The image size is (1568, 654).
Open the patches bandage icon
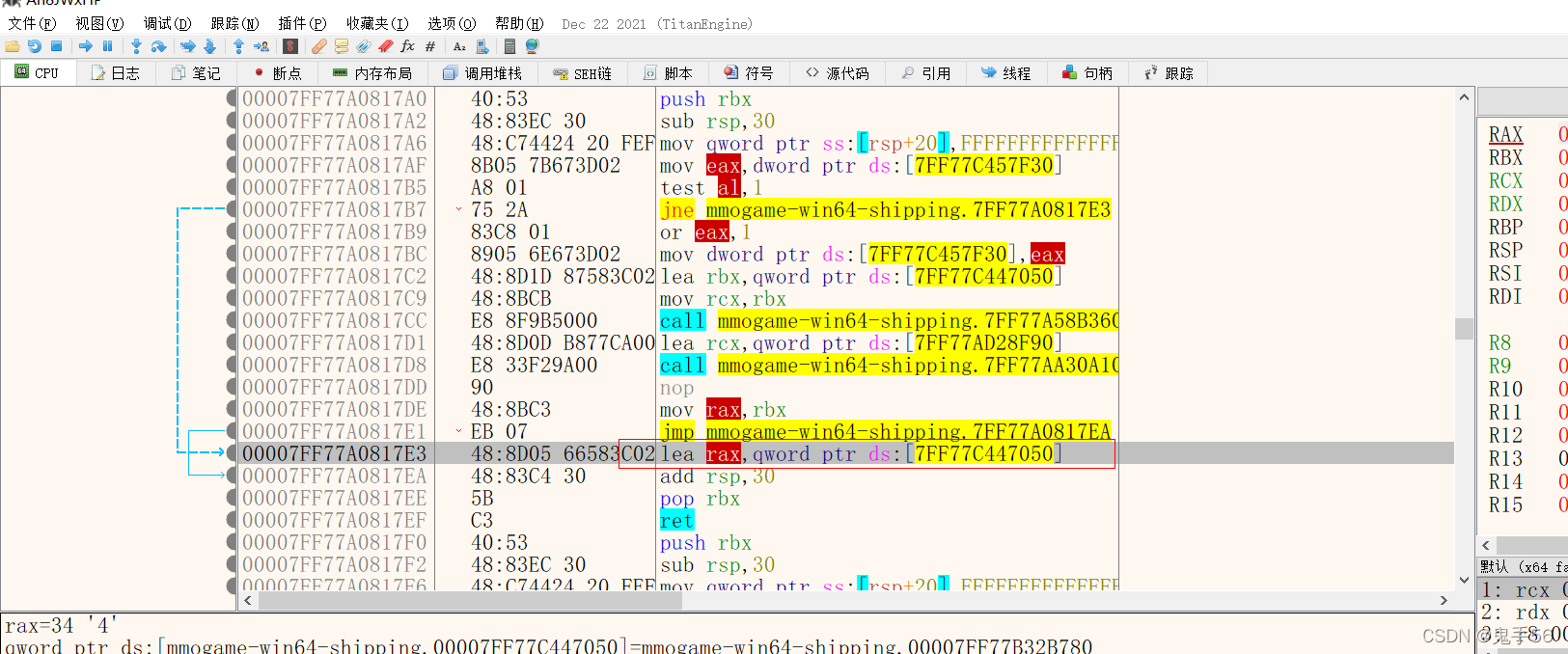(x=318, y=45)
